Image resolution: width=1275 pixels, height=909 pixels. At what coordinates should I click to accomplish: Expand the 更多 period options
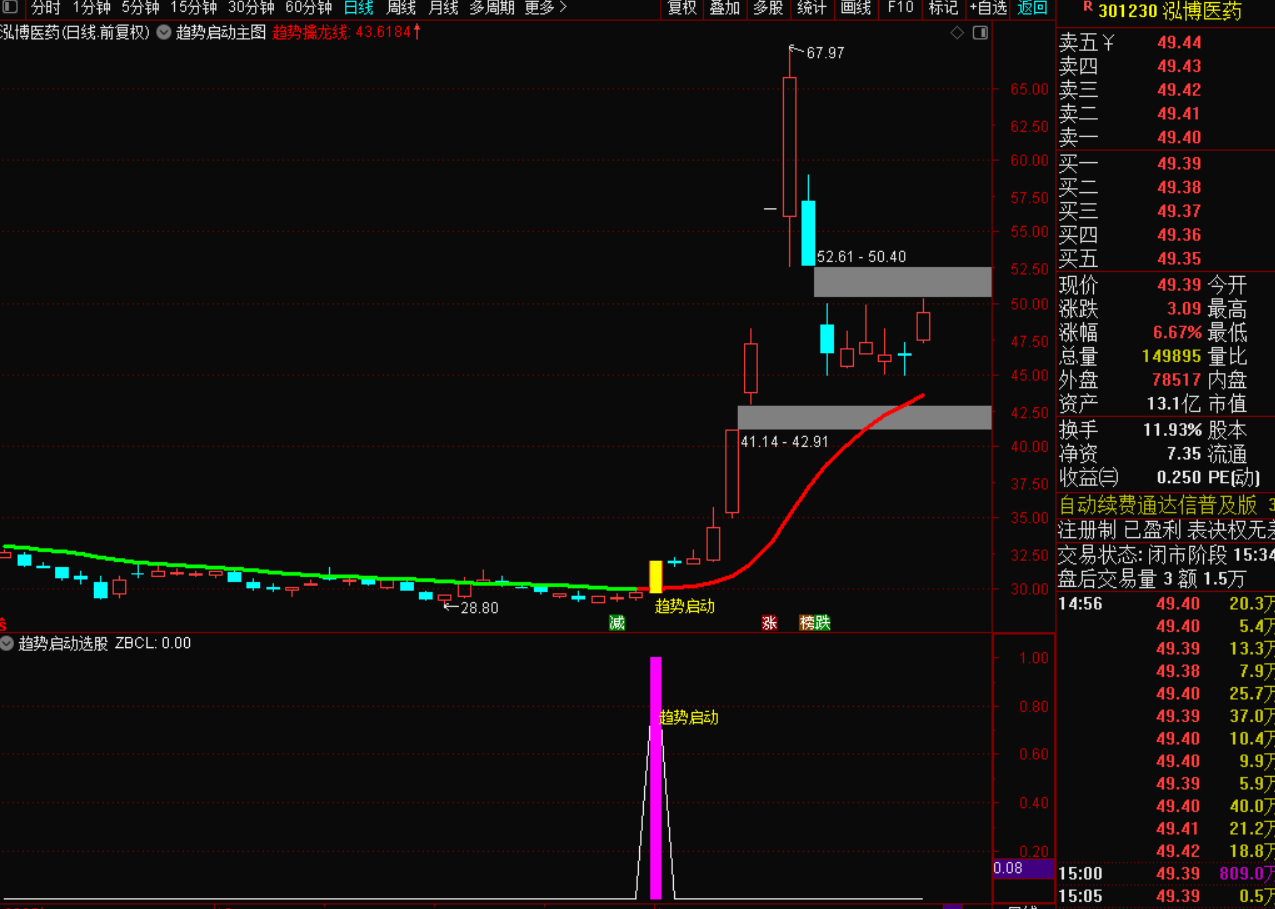pyautogui.click(x=545, y=8)
